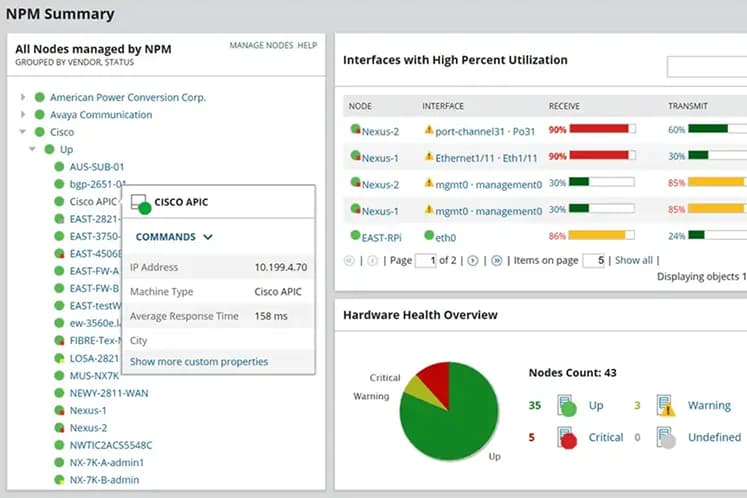This screenshot has width=747, height=498.
Task: Open the COMMANDS dropdown in popup
Action: [174, 237]
